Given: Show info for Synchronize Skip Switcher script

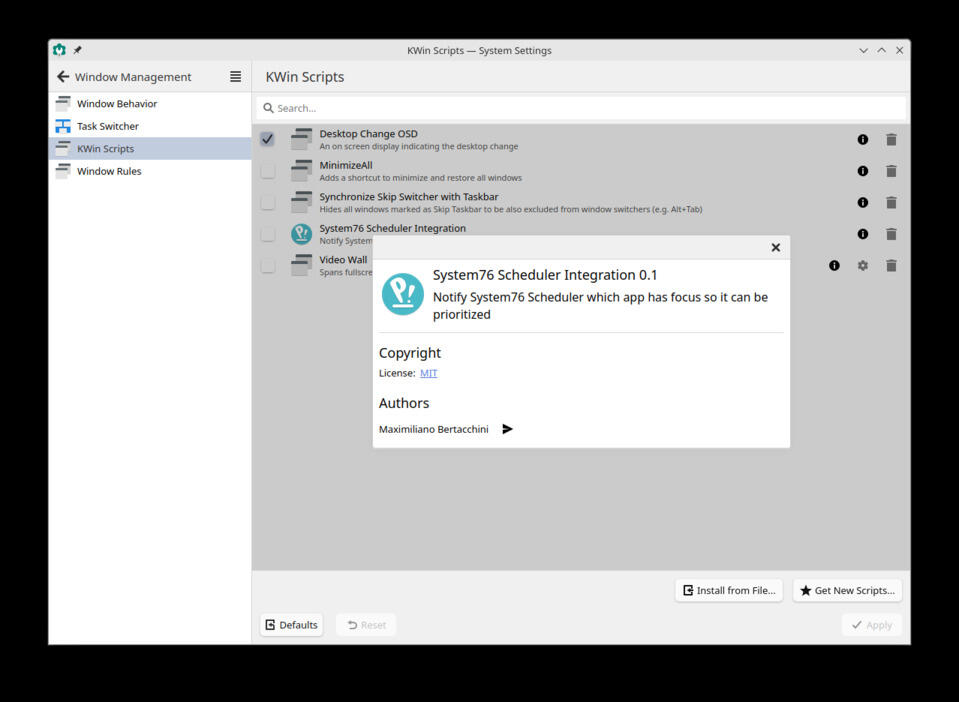Looking at the screenshot, I should click(x=862, y=202).
